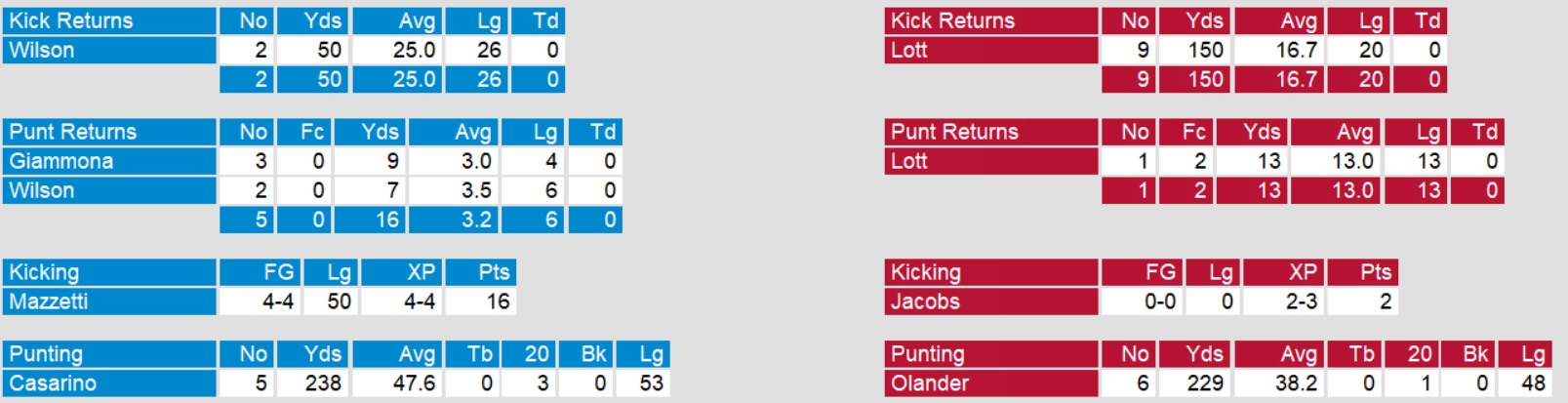Viewport: 1568px width, 403px height.
Task: Click Casarino's 47.6 punting average cell
Action: (397, 383)
